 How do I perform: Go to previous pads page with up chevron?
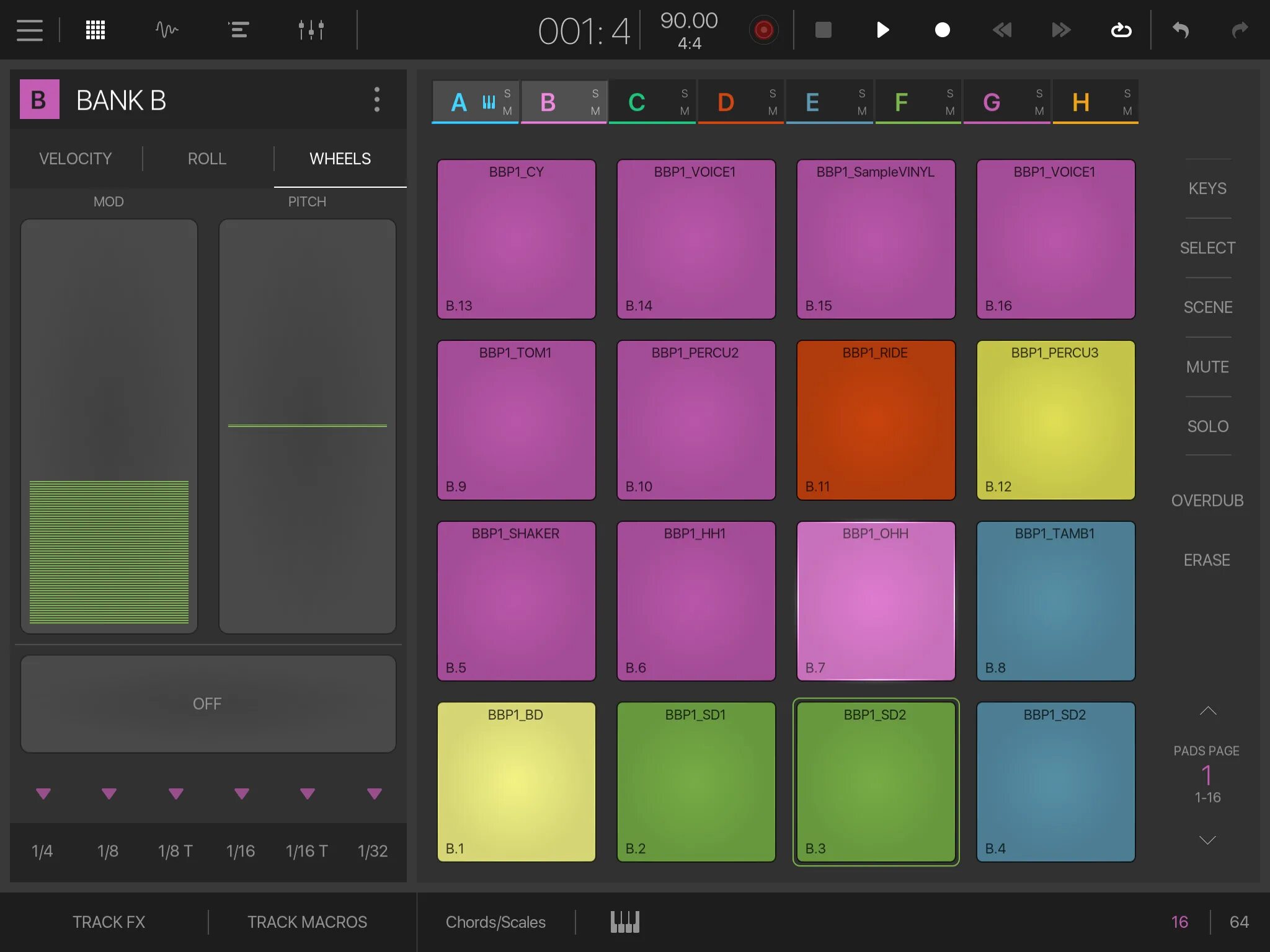[x=1207, y=711]
